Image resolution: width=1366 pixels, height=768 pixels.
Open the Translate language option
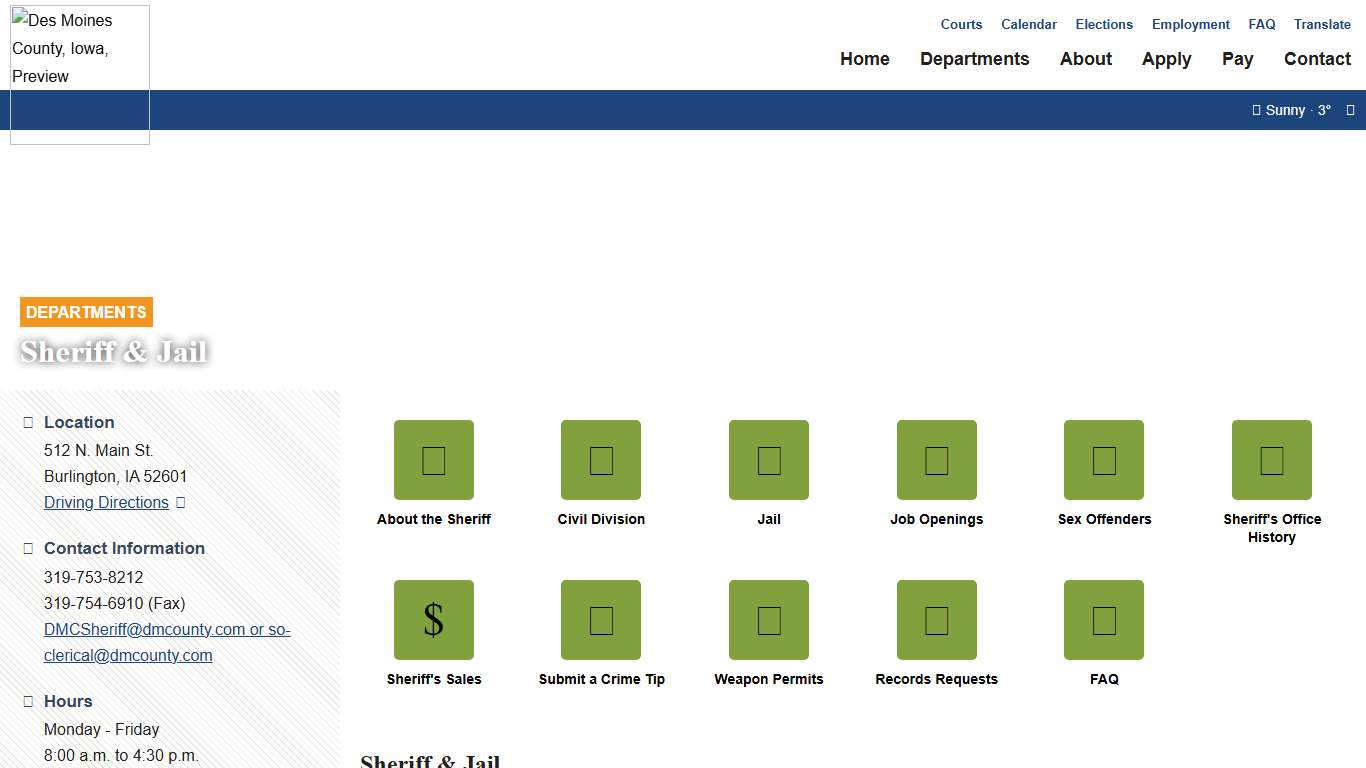[x=1322, y=24]
